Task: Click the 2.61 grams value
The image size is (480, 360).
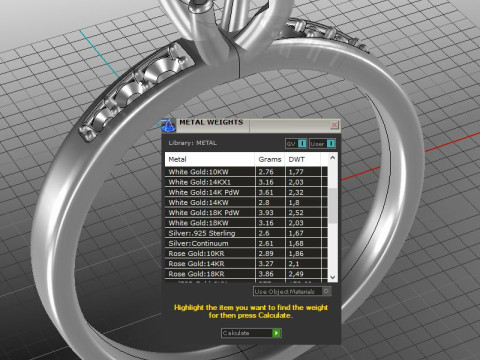Action: [x=266, y=243]
